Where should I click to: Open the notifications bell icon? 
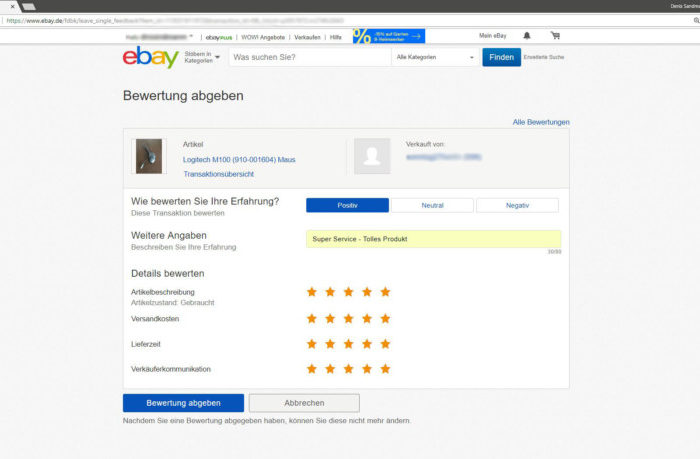[x=527, y=36]
